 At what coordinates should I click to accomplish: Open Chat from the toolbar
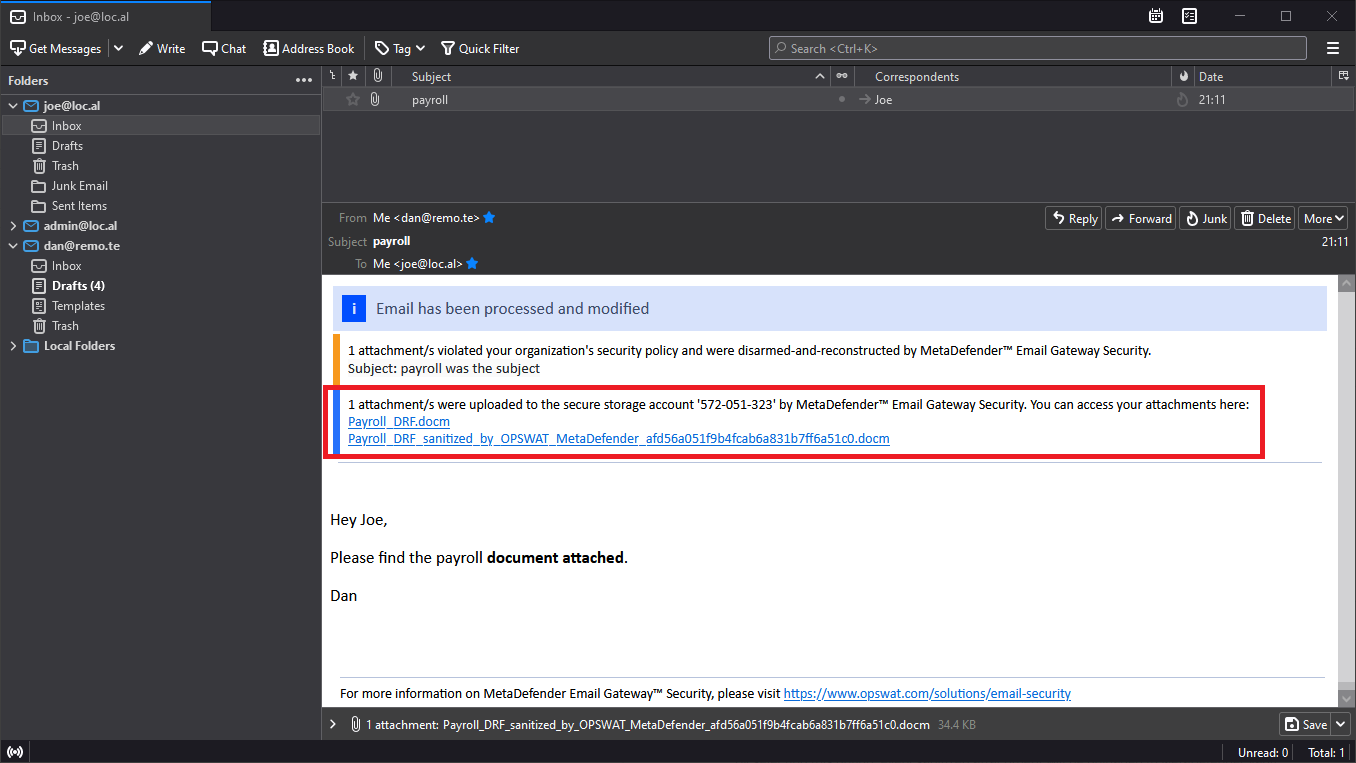[x=223, y=48]
